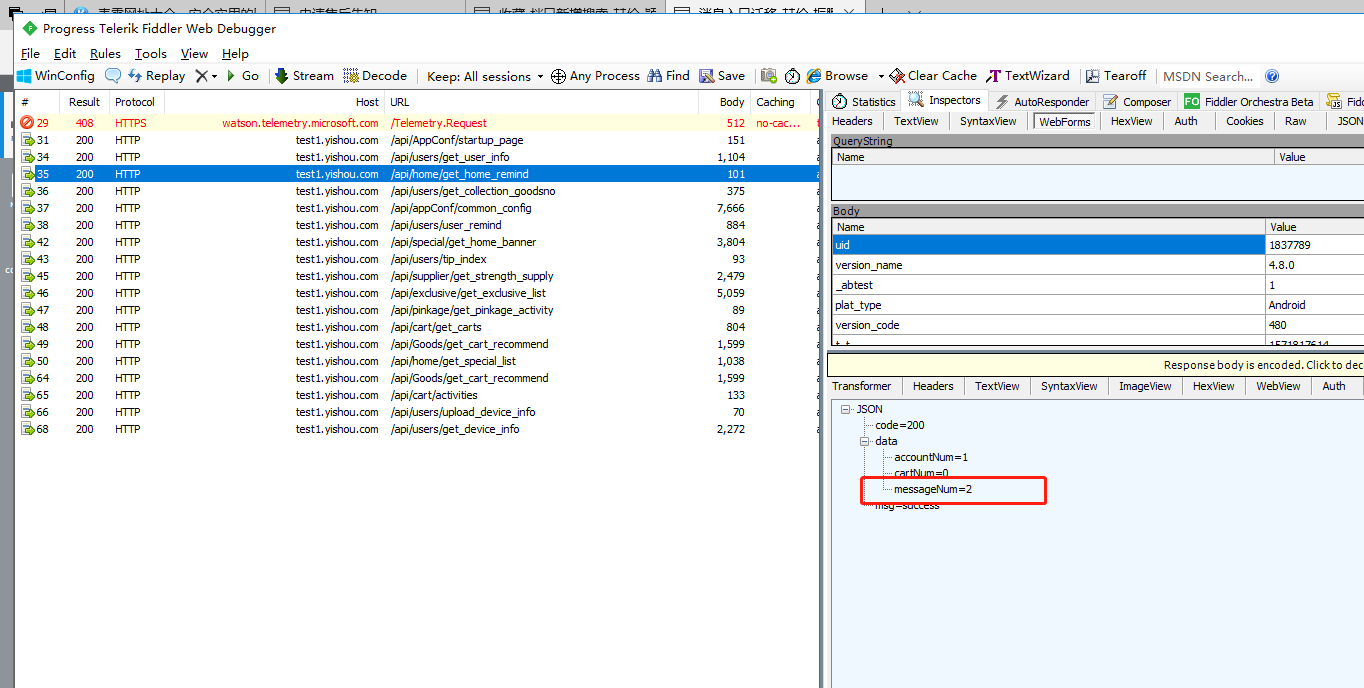This screenshot has width=1364, height=688.
Task: Select session /api/supplier/get_strength_supply
Action: (416, 276)
